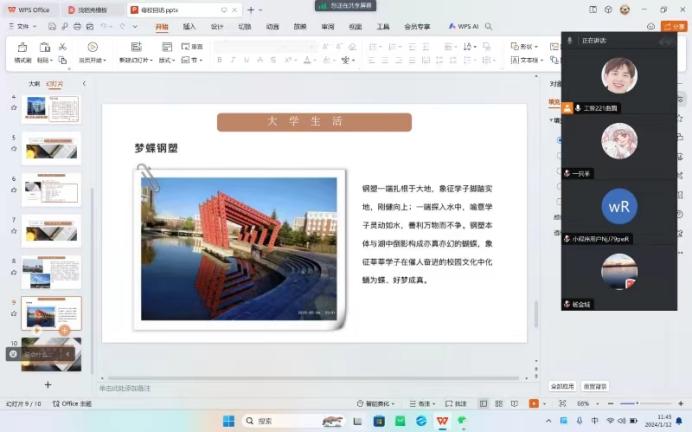Viewport: 692px width, 432px height.
Task: Start slideshow from the orange status bar button
Action: point(533,403)
